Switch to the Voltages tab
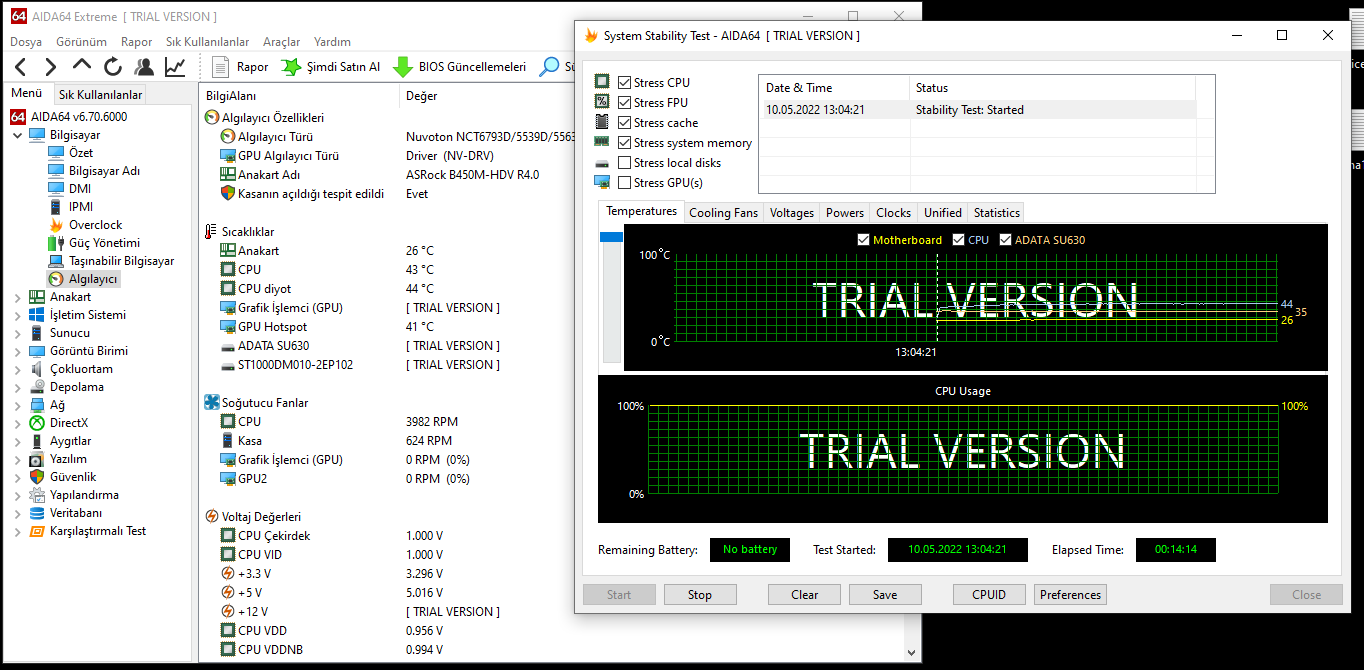Image resolution: width=1364 pixels, height=670 pixels. 792,212
